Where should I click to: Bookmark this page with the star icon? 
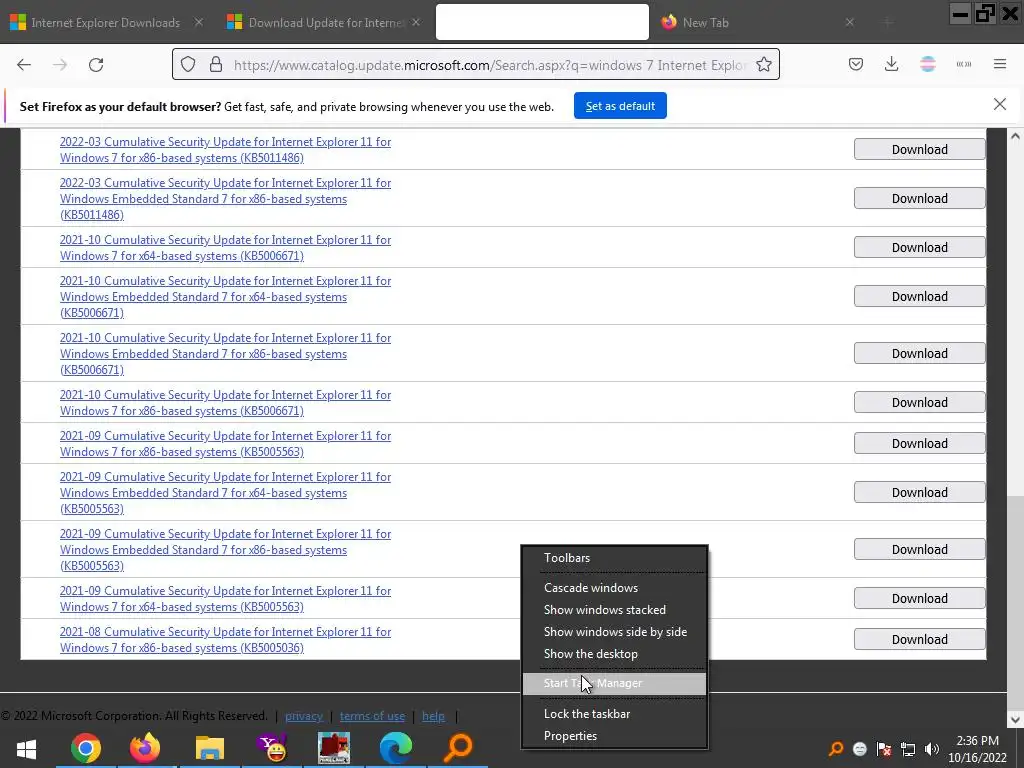pos(763,65)
